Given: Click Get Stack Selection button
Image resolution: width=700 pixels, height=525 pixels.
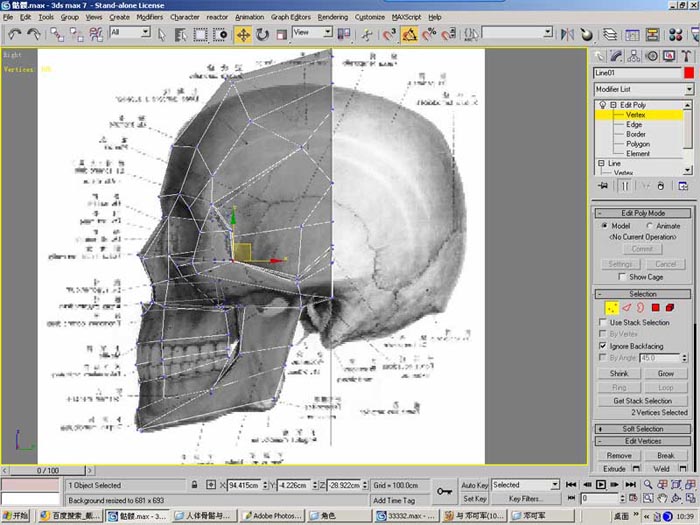Looking at the screenshot, I should click(x=642, y=401).
